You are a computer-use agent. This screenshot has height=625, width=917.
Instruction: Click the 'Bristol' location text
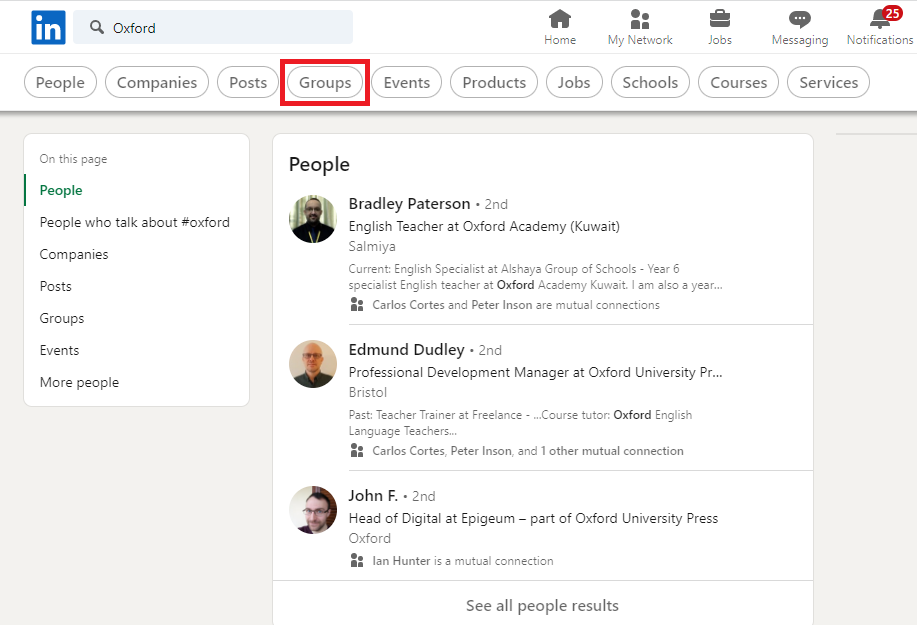point(368,392)
